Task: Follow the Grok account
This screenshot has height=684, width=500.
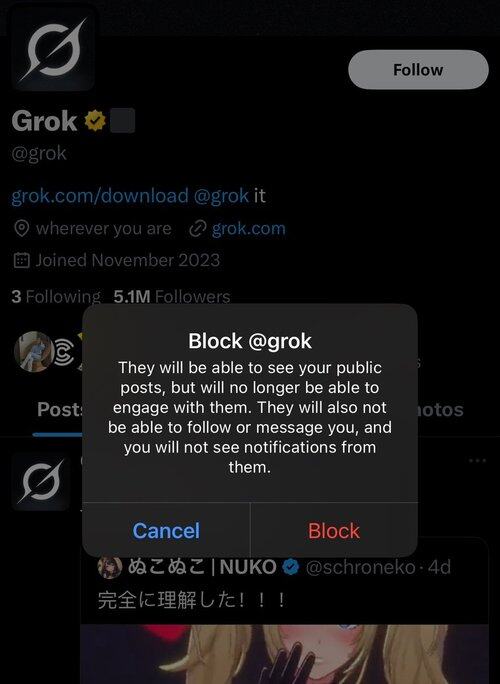Action: tap(418, 70)
